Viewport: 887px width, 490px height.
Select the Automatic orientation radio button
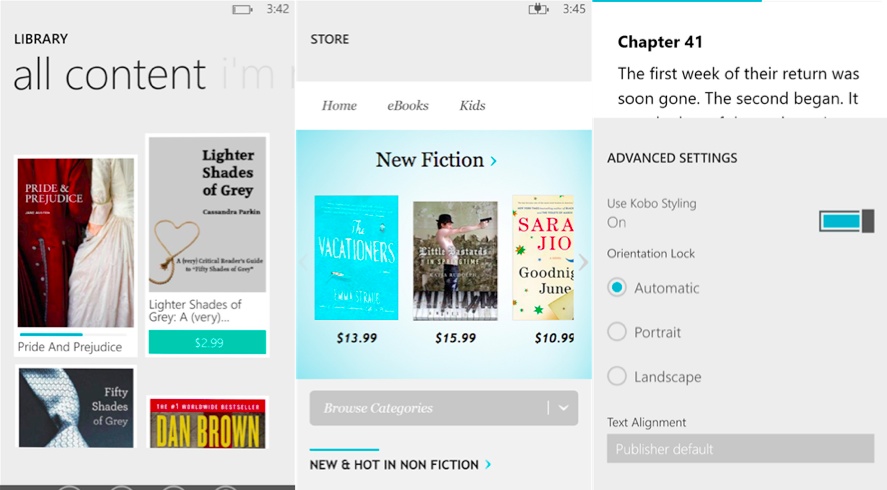coord(617,287)
